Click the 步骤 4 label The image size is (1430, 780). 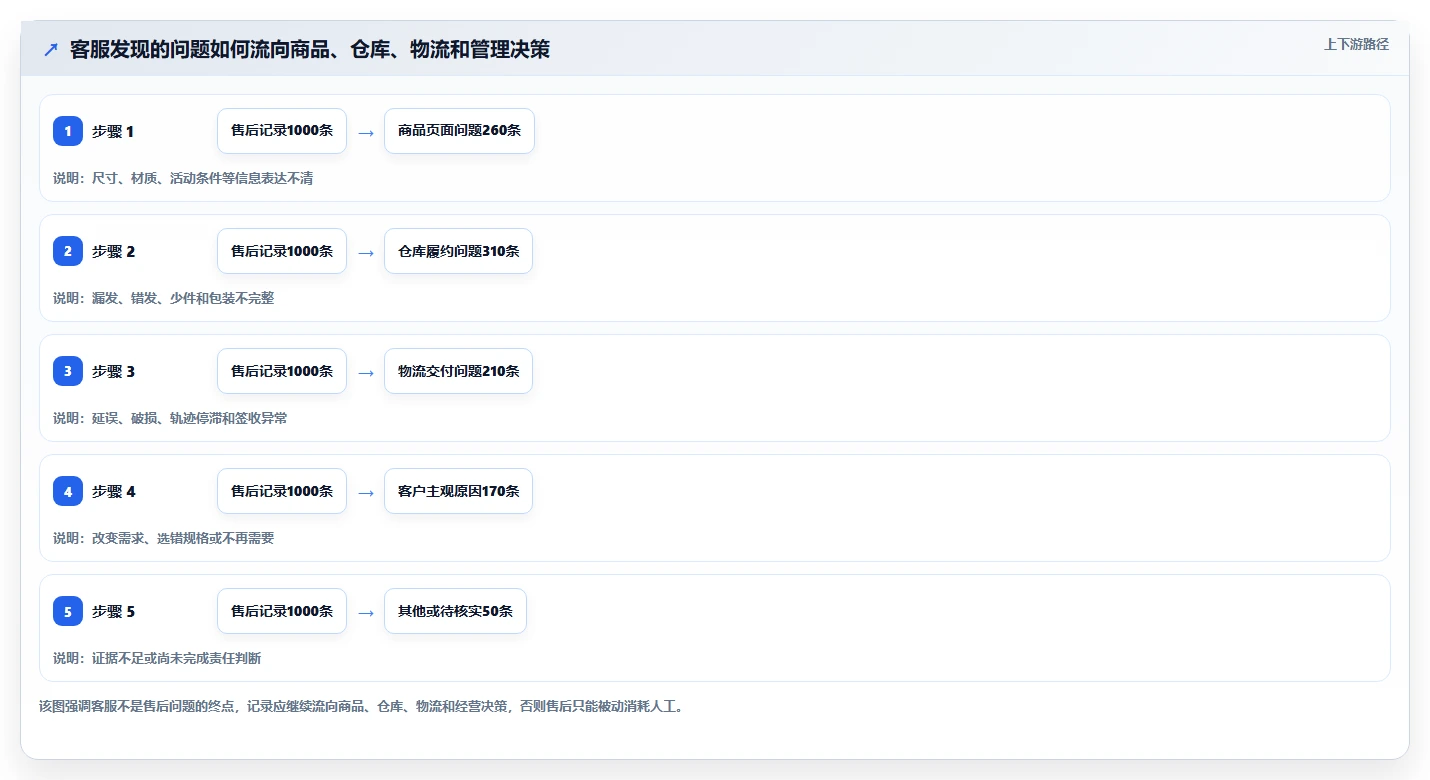[x=113, y=492]
